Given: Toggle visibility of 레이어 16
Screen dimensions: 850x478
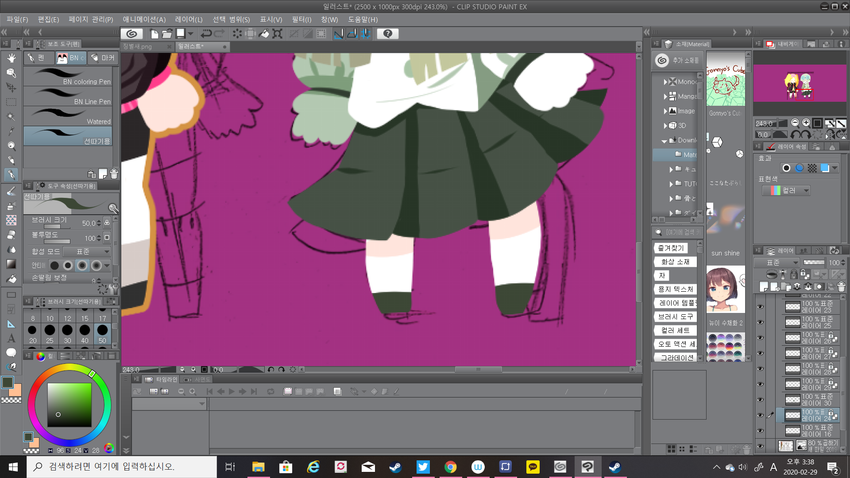Looking at the screenshot, I should tap(760, 431).
